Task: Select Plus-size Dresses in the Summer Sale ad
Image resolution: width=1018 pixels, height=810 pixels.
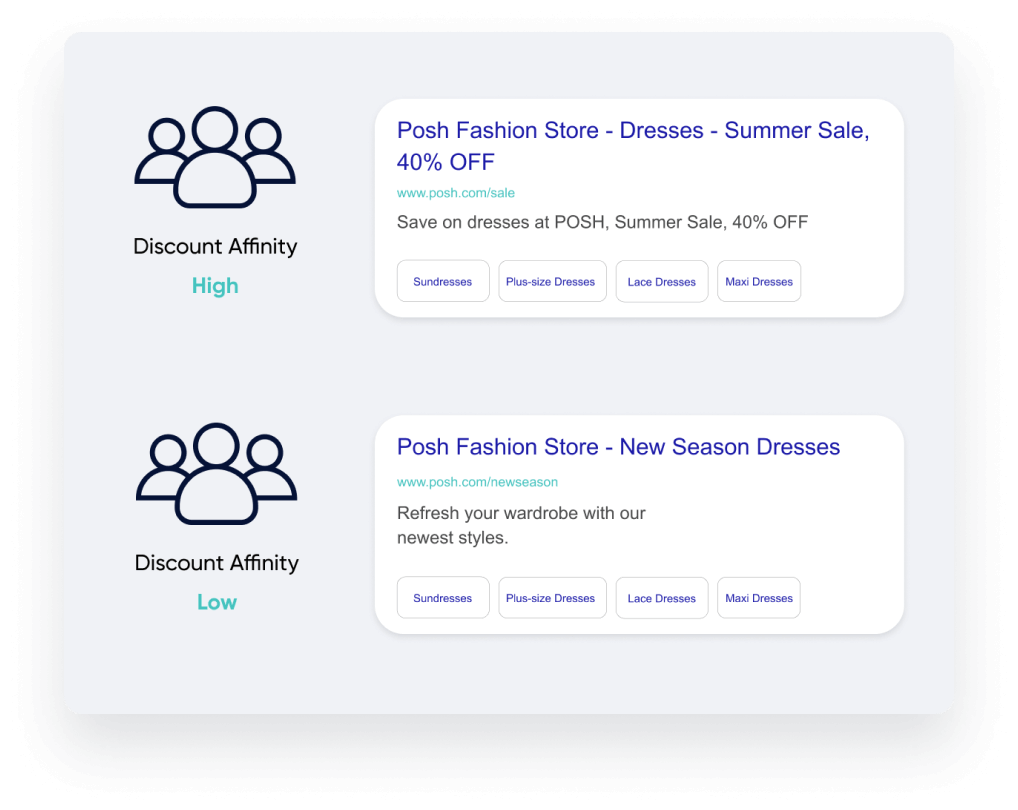Action: coord(552,281)
